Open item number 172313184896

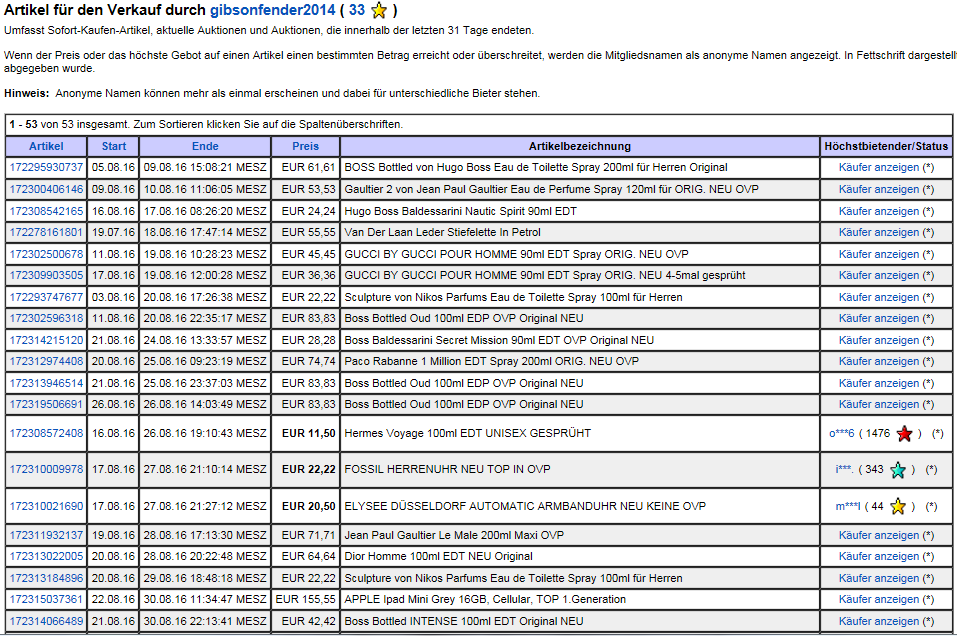coord(46,578)
